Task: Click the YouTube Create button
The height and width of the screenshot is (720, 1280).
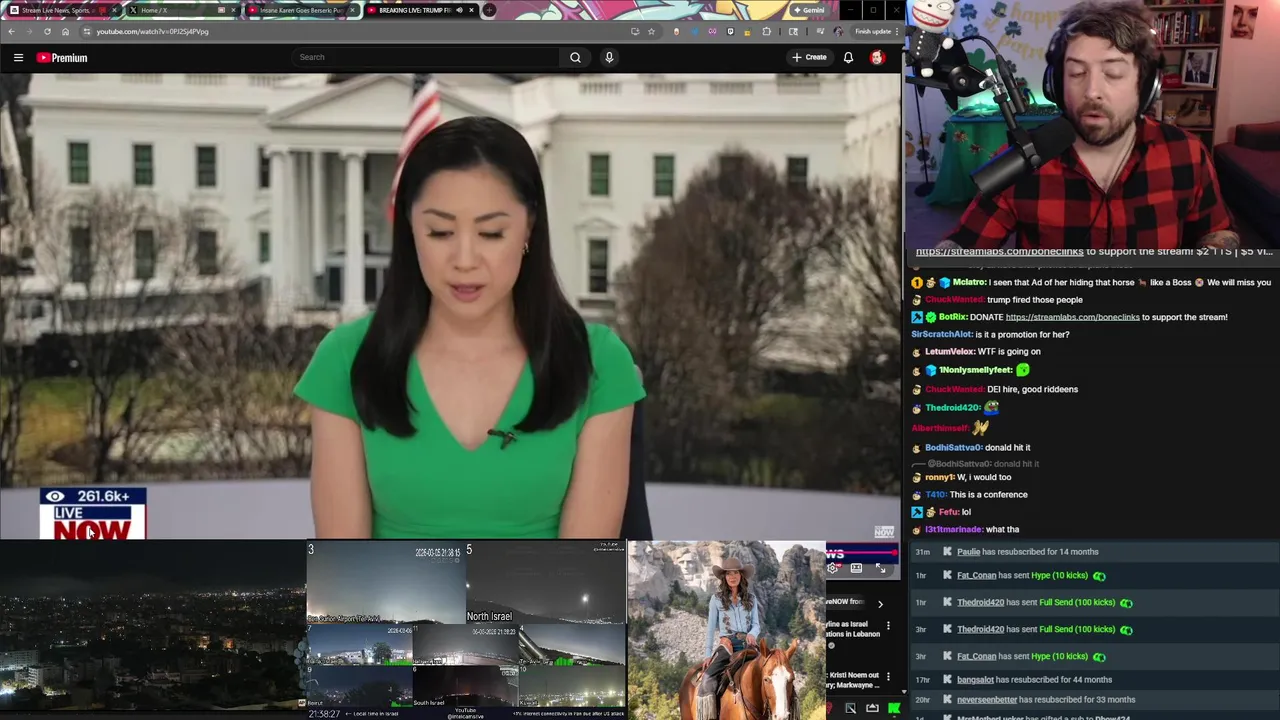Action: [x=810, y=57]
